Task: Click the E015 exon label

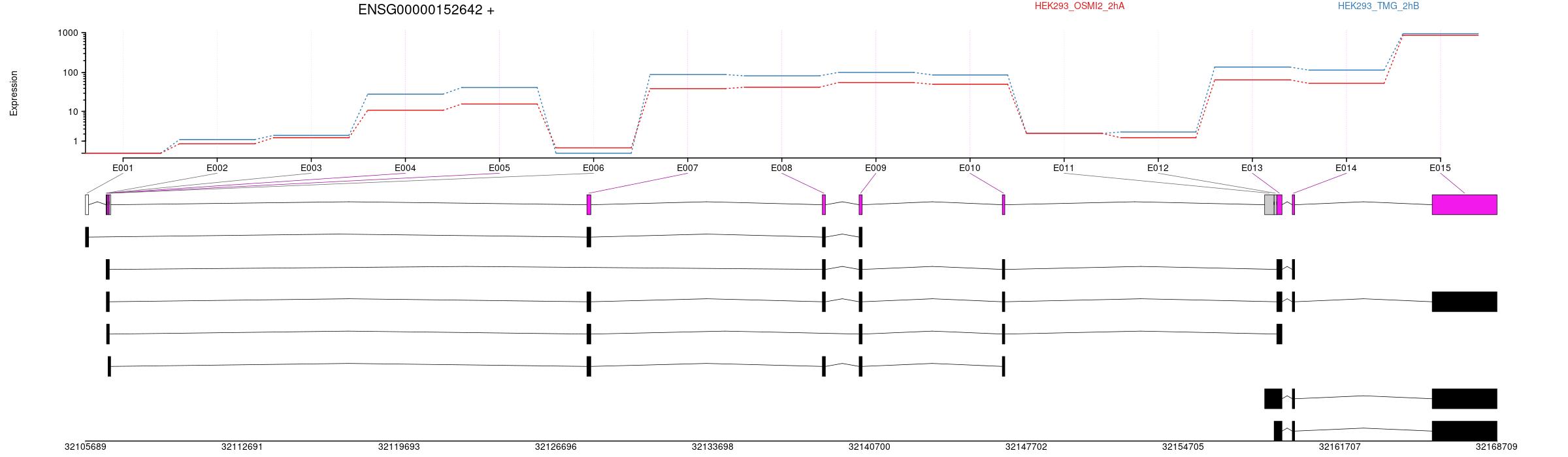Action: click(x=1440, y=168)
